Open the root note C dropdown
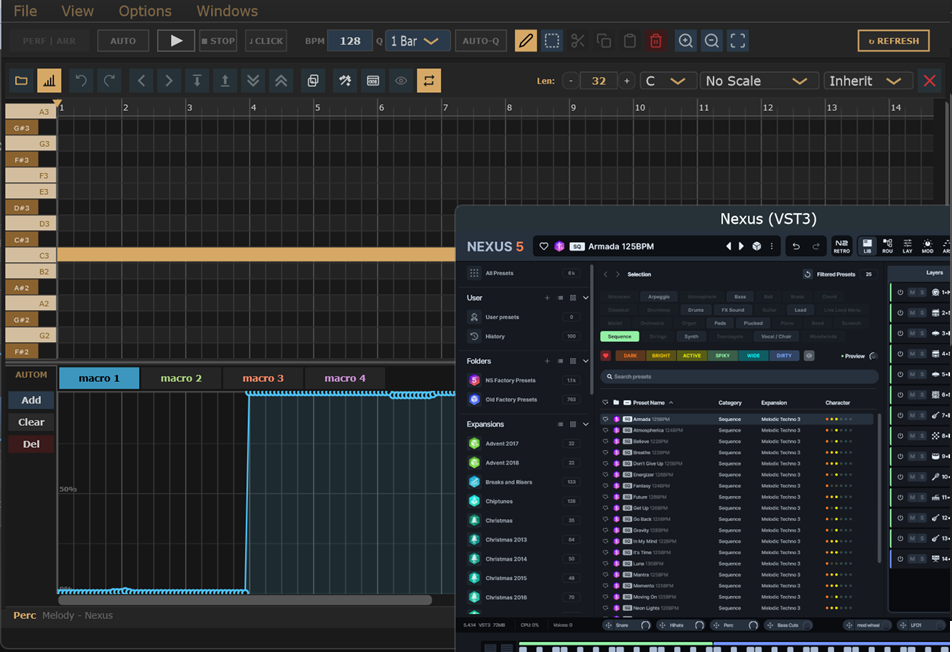This screenshot has width=952, height=652. point(667,81)
